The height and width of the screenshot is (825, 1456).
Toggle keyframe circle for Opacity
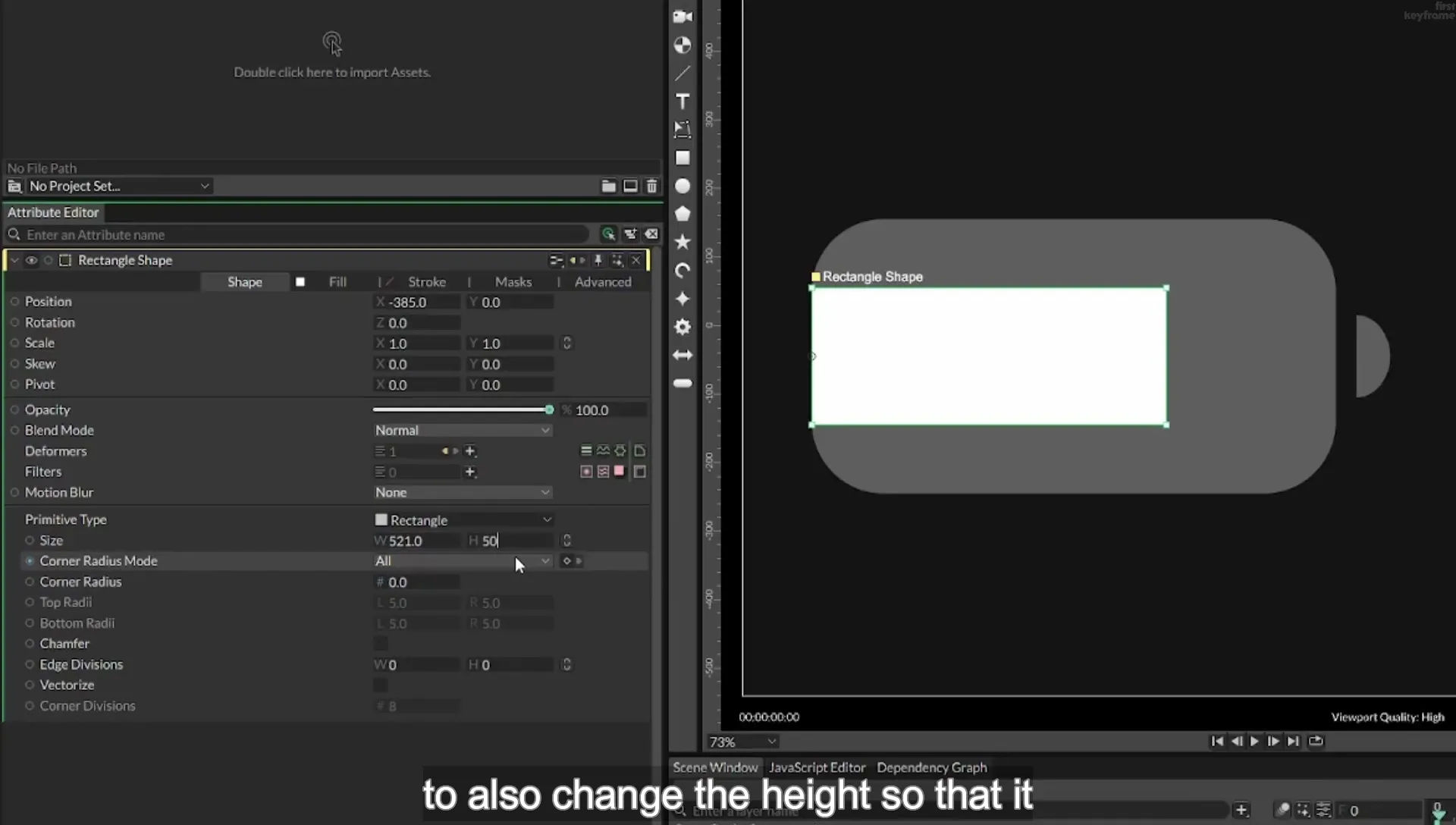click(14, 409)
